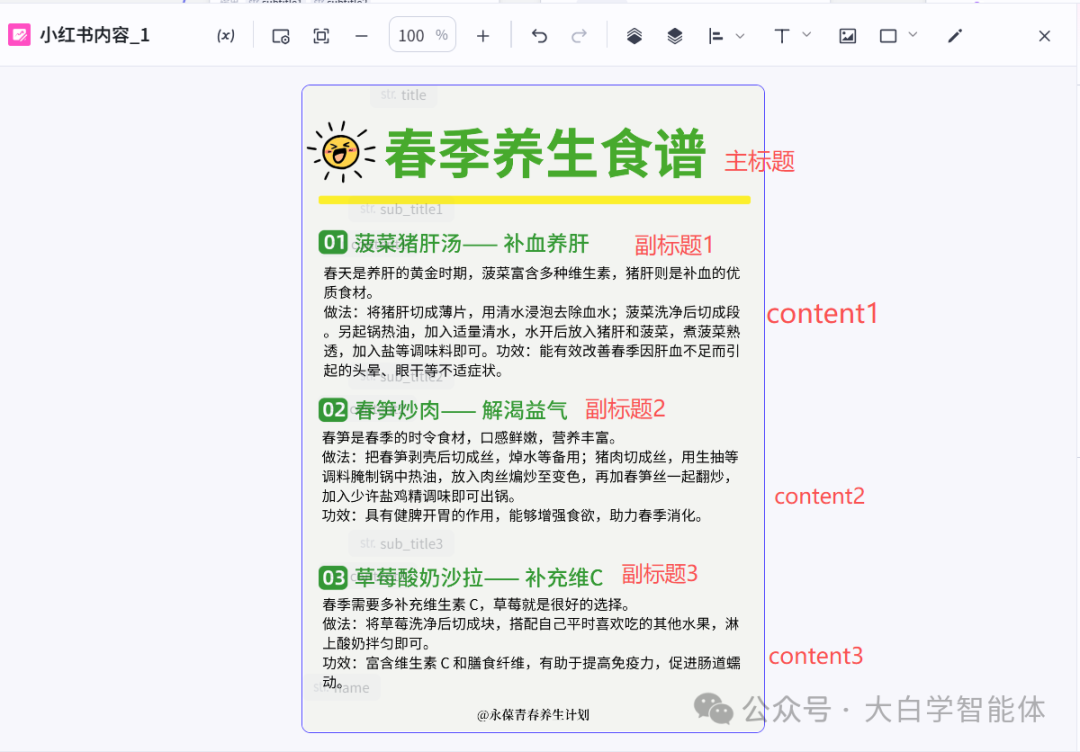Select the paragraph starting 春天是养肝的黄金时期
The image size is (1080, 752).
tap(532, 322)
